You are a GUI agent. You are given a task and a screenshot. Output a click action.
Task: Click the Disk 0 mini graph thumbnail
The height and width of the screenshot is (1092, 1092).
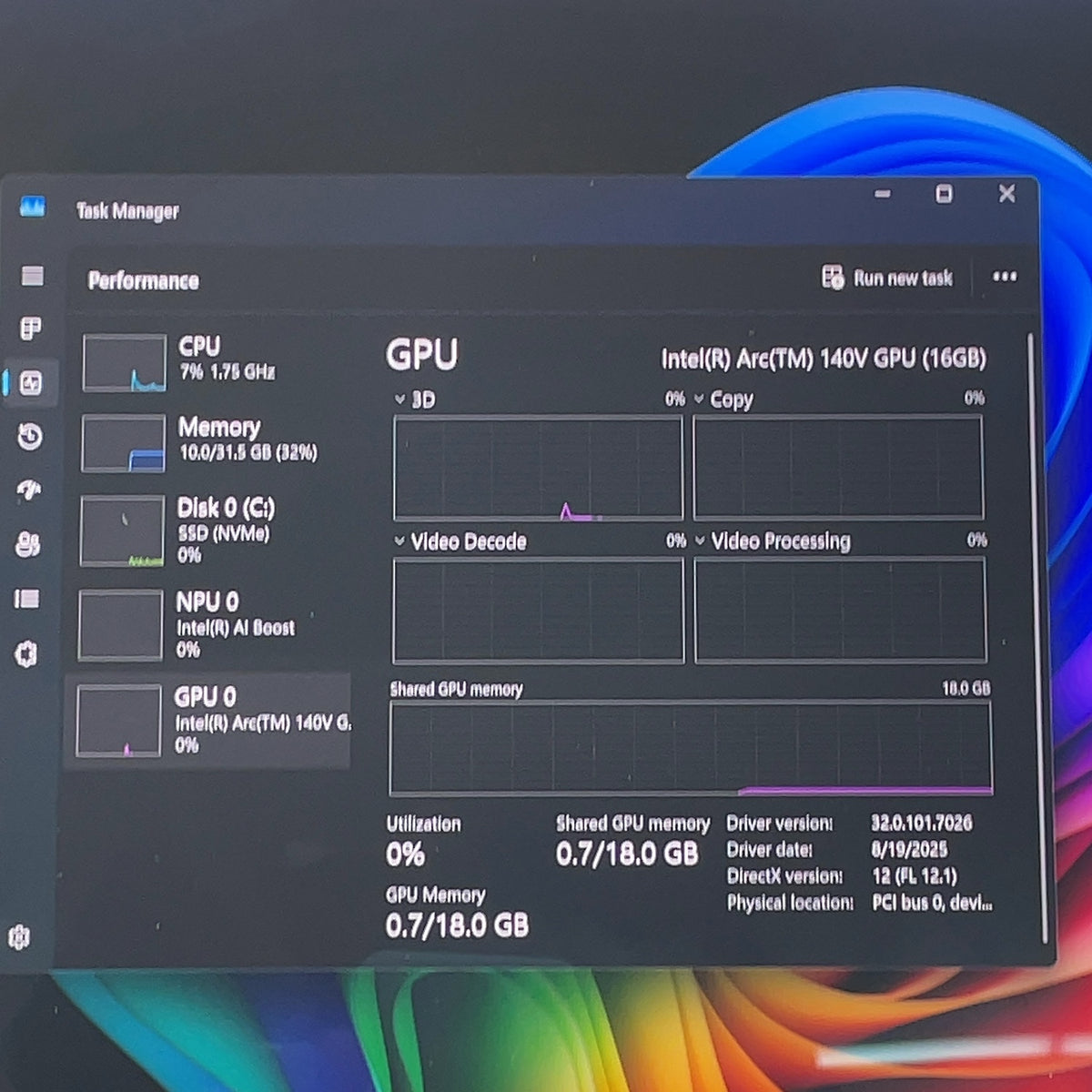pyautogui.click(x=122, y=531)
